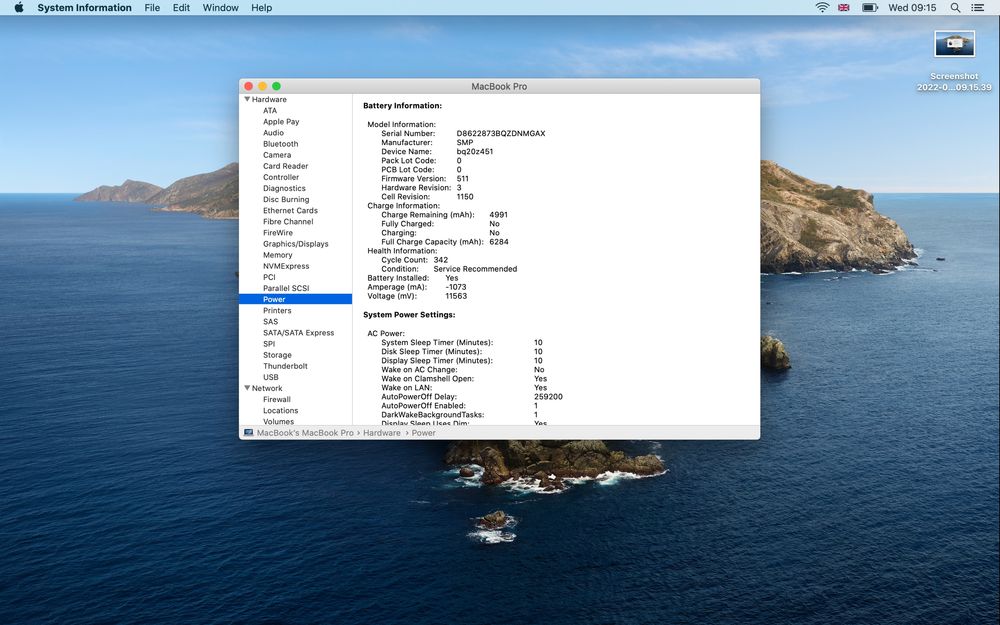Viewport: 1000px width, 625px height.
Task: Select Parallel SCSI in the sidebar
Action: 286,288
